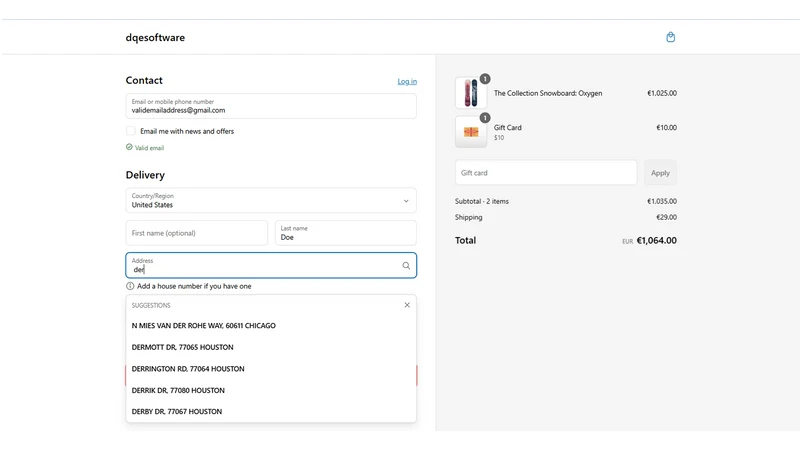Click Add a house number hint text
Screen dimensions: 800x450
pos(194,286)
